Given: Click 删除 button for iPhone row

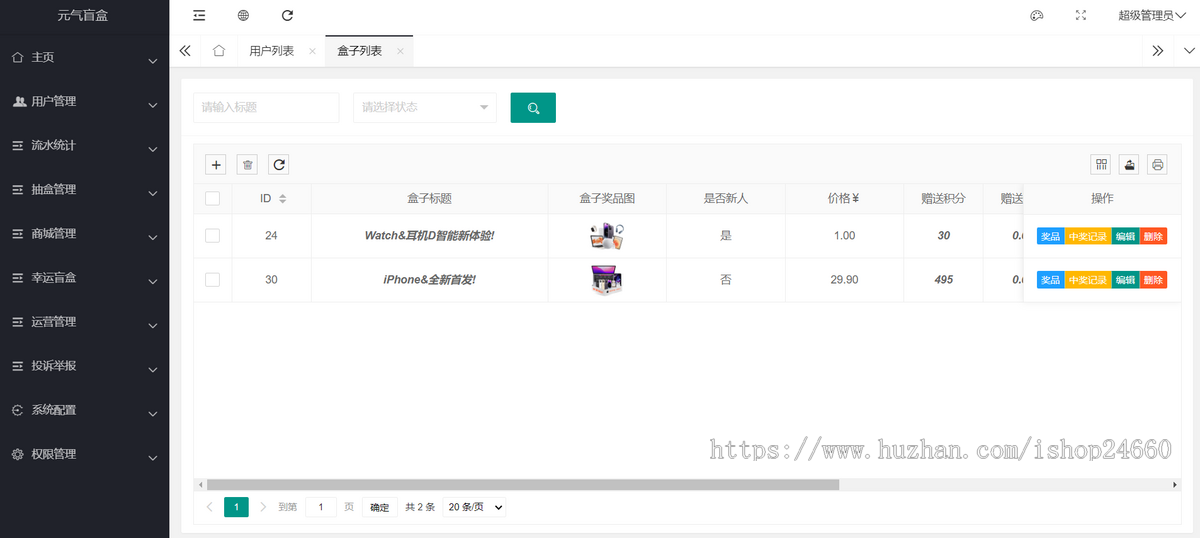Looking at the screenshot, I should coord(1153,280).
